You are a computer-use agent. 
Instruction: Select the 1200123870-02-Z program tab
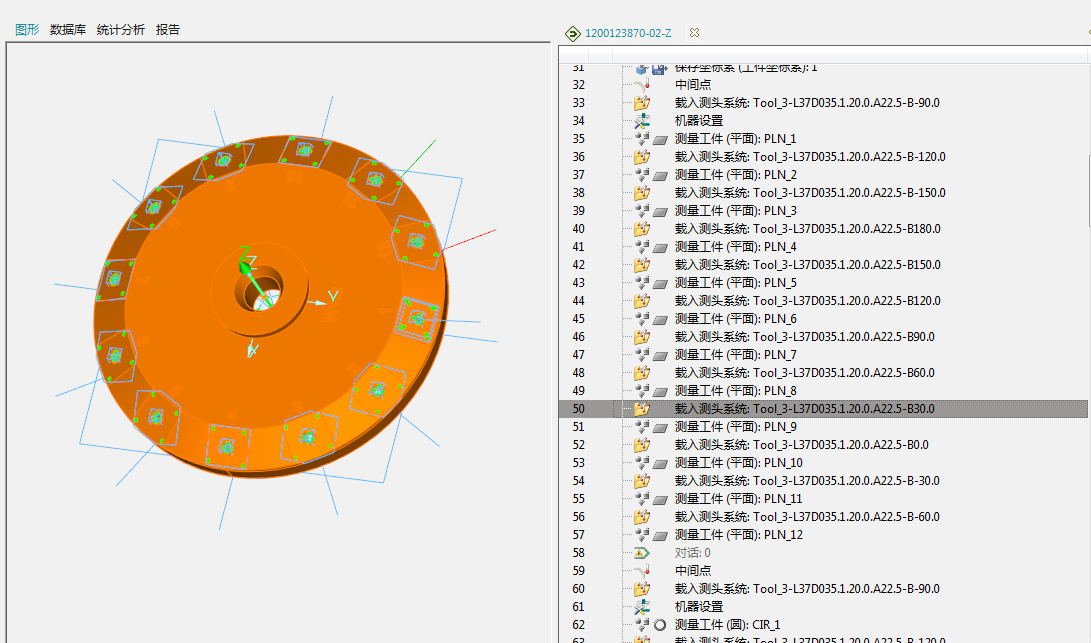click(628, 33)
